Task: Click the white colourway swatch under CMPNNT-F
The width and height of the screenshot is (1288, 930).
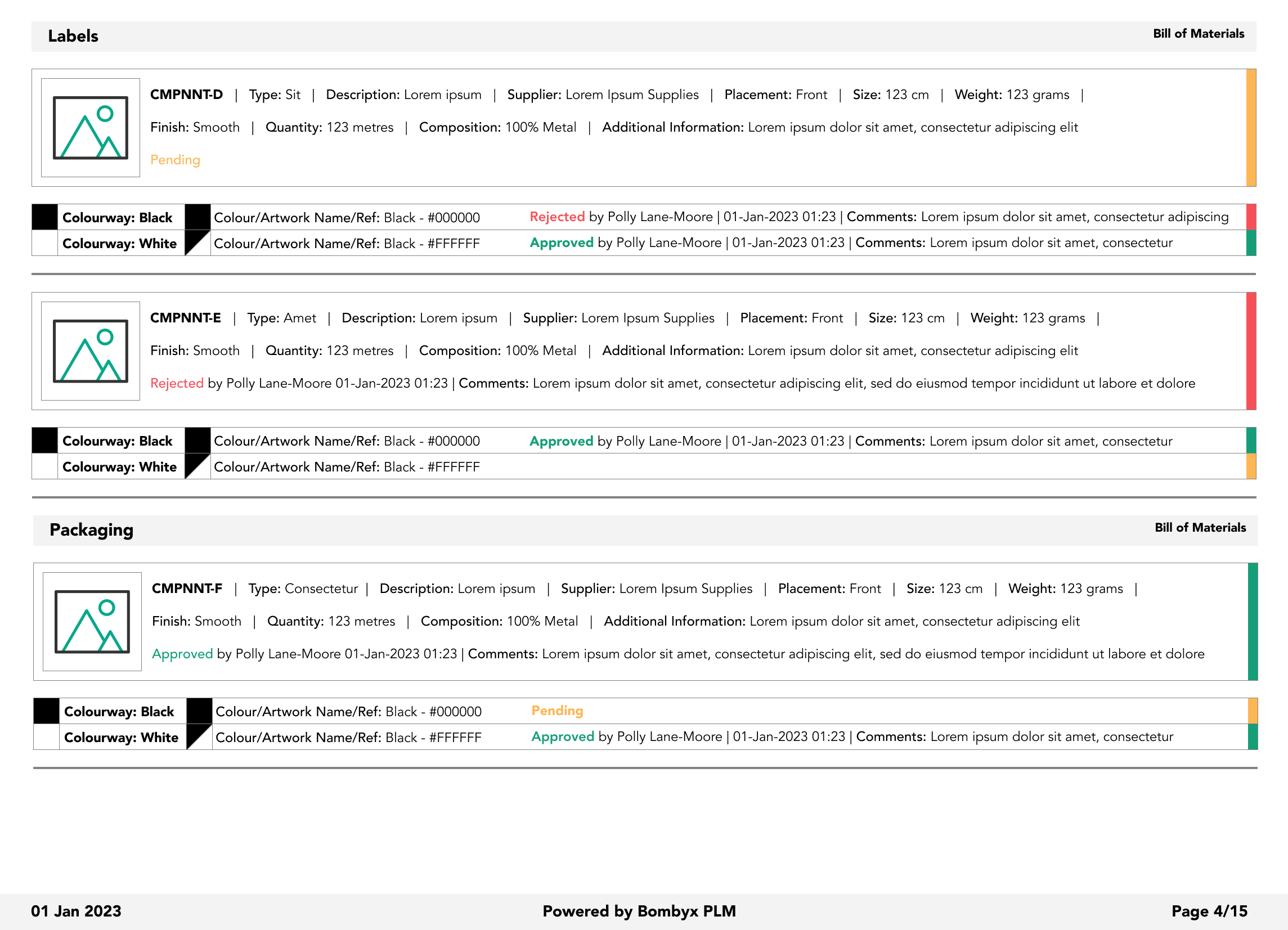Action: pyautogui.click(x=47, y=737)
